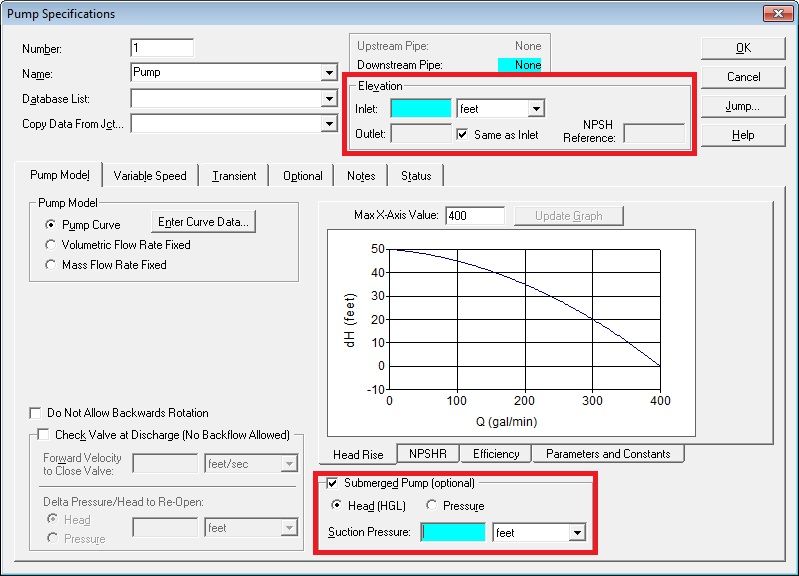Expand the Inlet elevation units dropdown

click(536, 108)
